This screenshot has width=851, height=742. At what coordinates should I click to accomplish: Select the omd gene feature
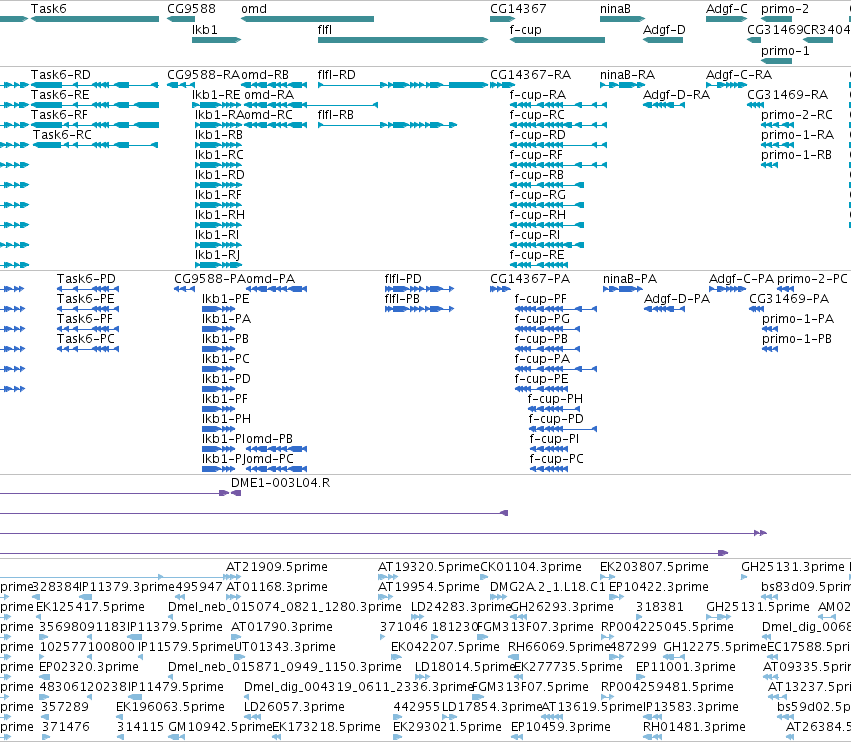(x=307, y=19)
